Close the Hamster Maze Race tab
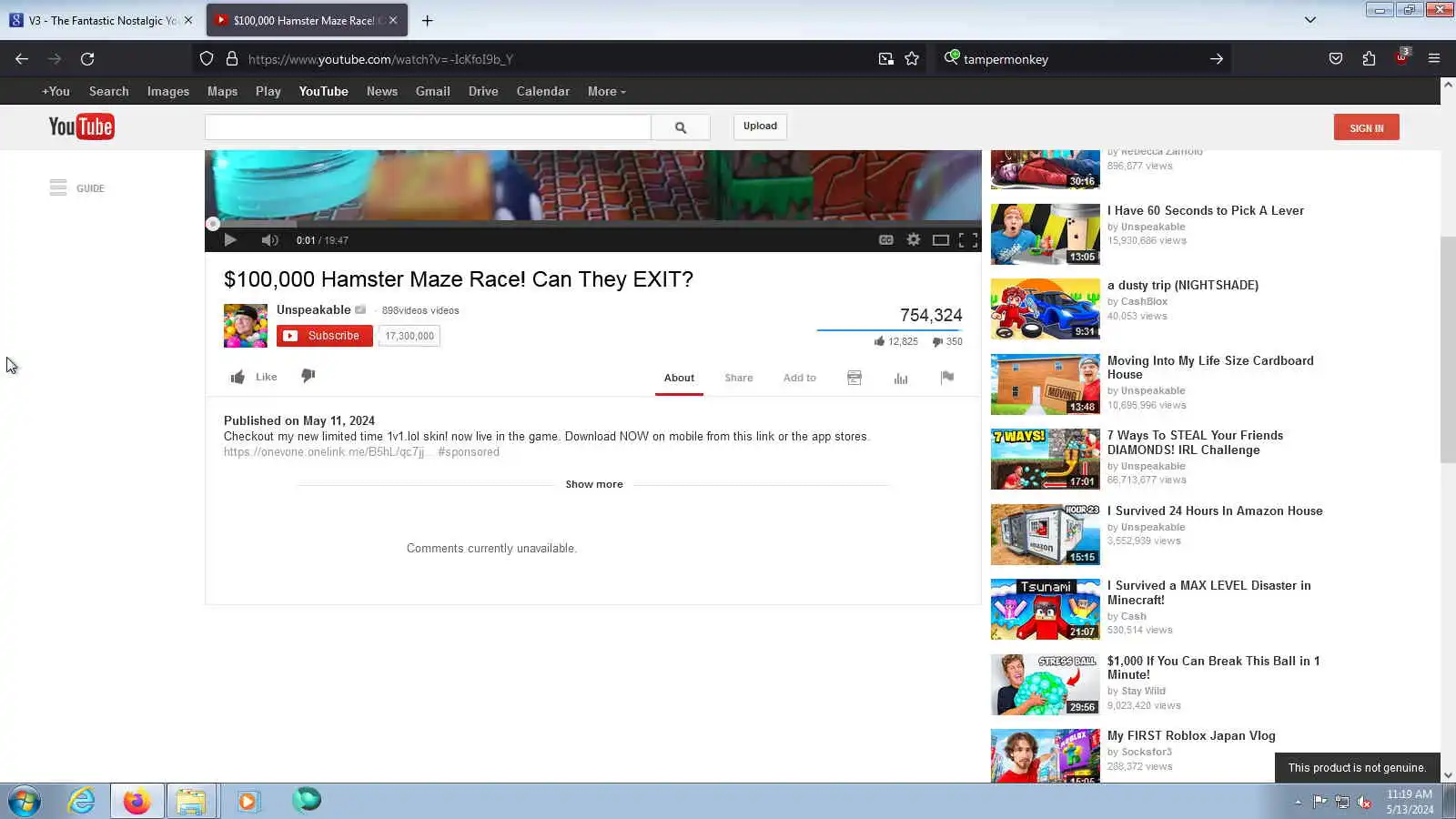1456x819 pixels. coord(393,20)
